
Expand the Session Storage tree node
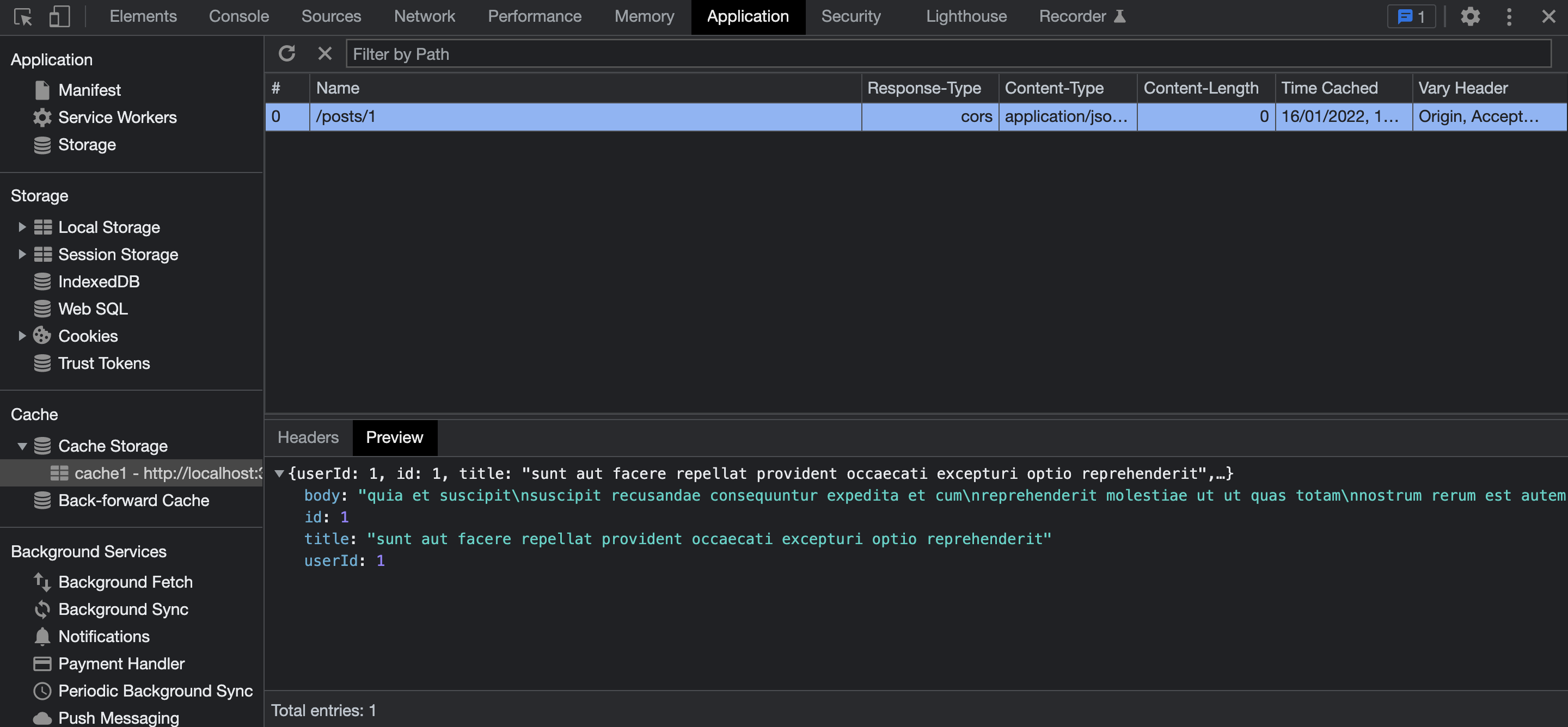[22, 254]
